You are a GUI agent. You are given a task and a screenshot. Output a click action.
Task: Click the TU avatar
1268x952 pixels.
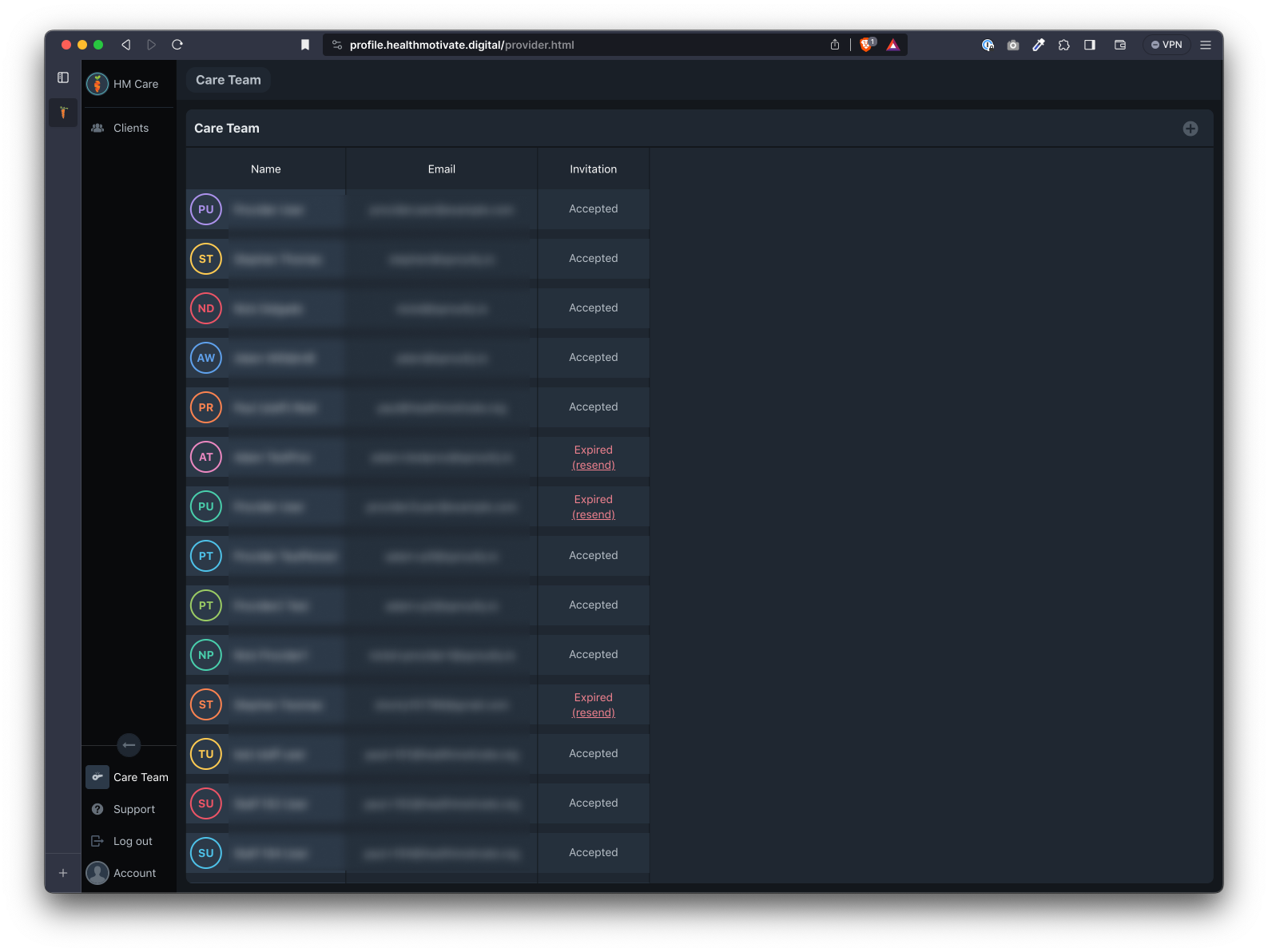(206, 754)
